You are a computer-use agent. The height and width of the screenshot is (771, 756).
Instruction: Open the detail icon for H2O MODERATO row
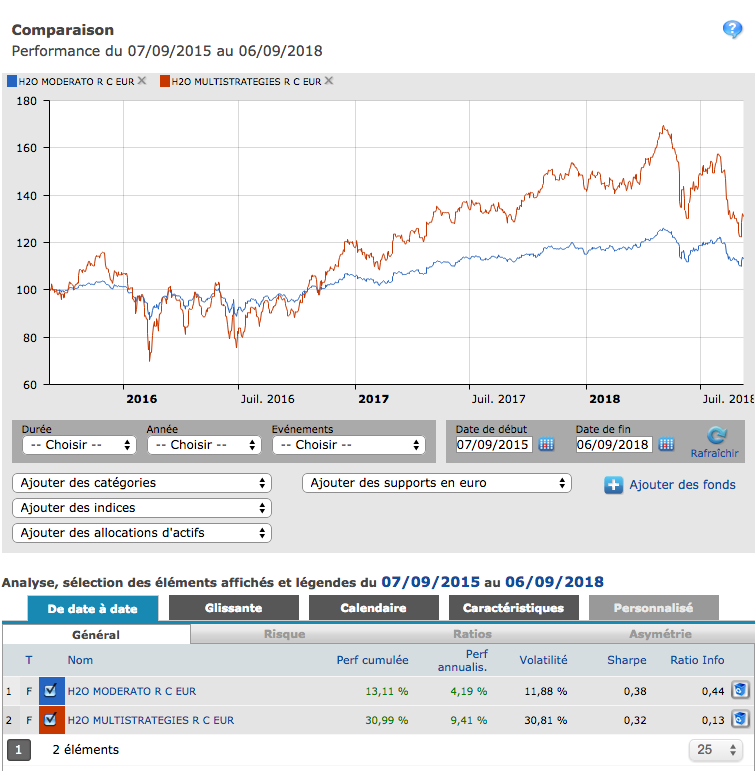[x=740, y=690]
